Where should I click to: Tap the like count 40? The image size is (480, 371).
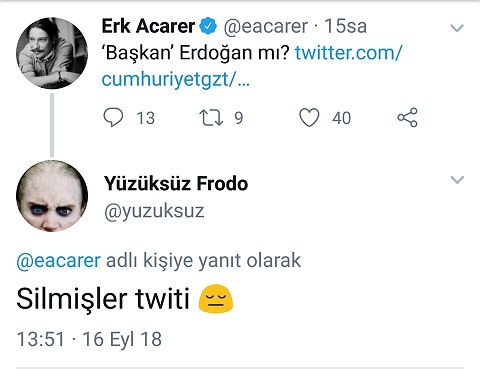(341, 118)
